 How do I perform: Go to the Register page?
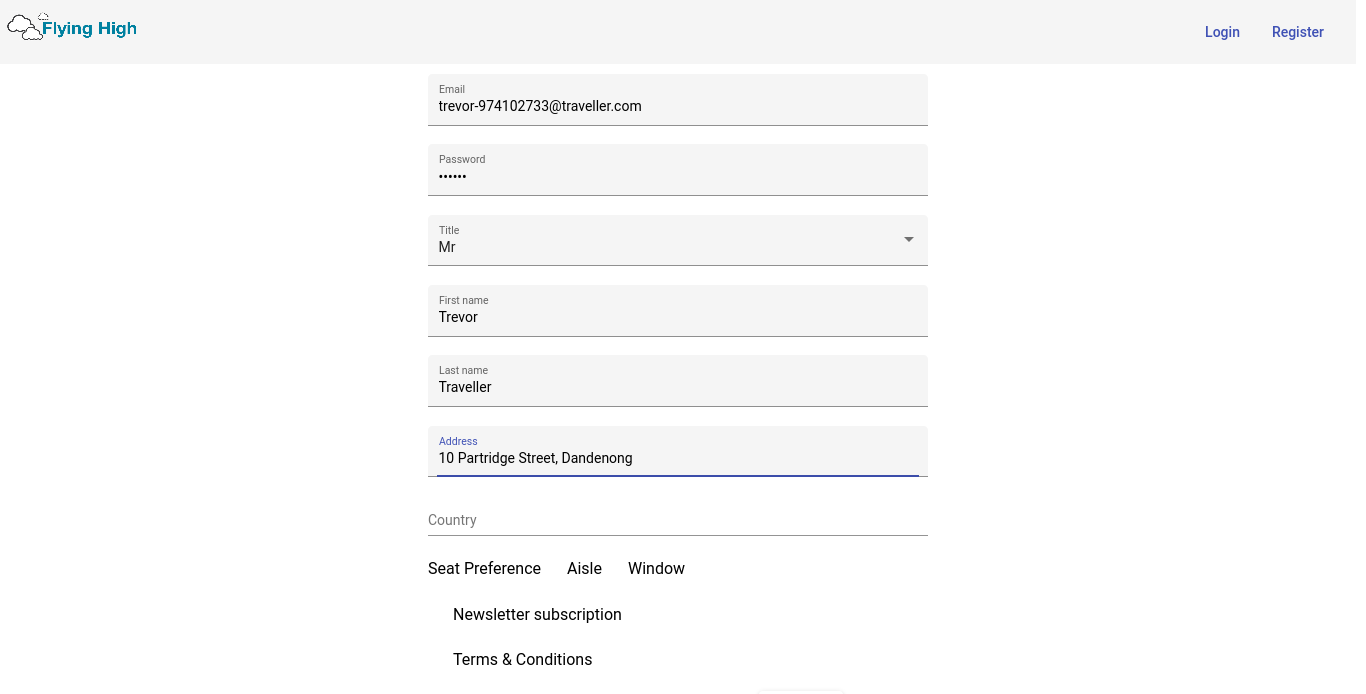[1297, 32]
